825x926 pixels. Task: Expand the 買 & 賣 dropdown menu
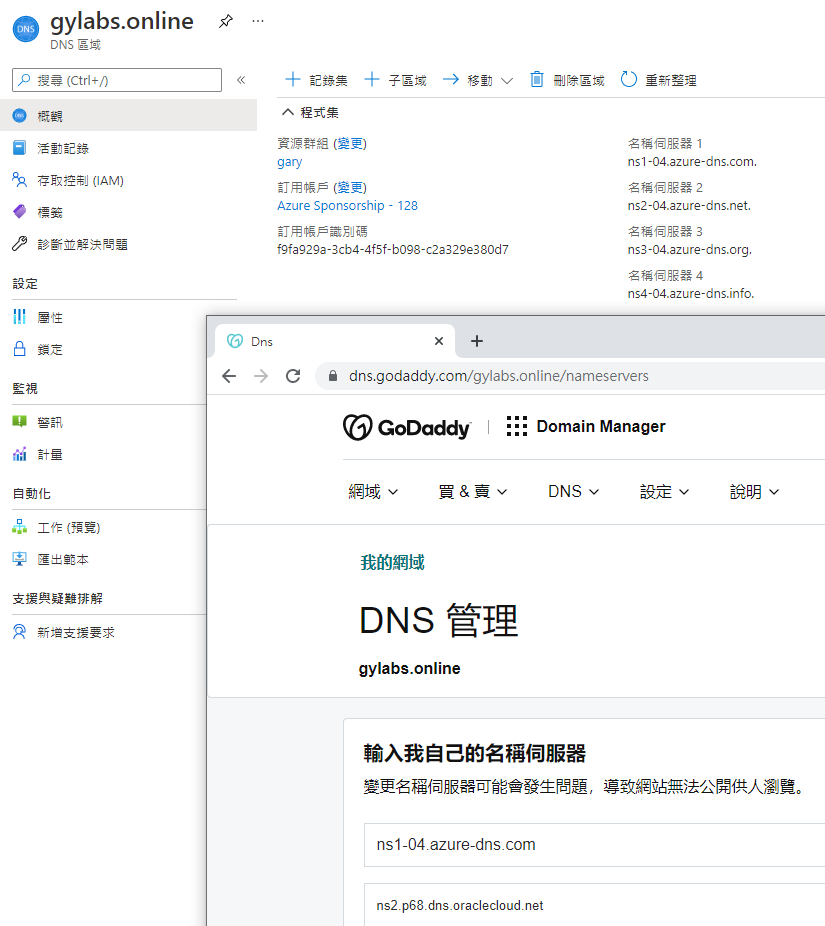472,491
